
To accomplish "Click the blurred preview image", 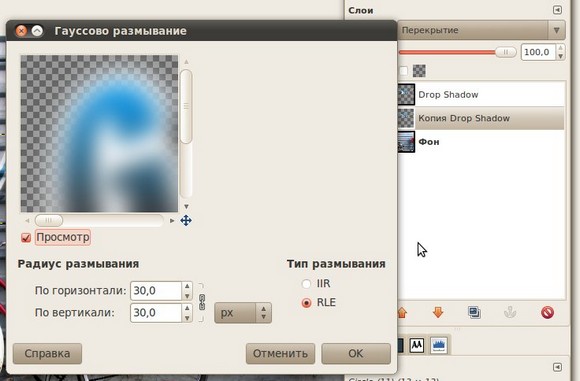I will (99, 134).
